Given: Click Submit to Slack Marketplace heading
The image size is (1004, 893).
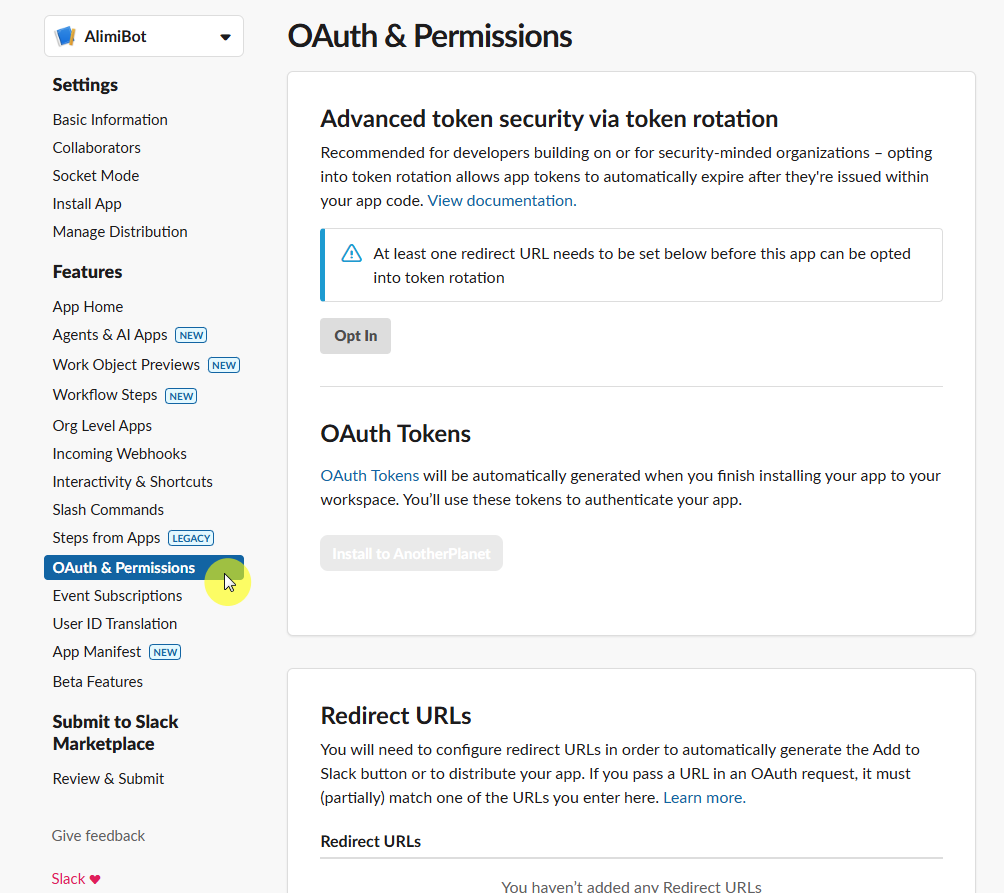Looking at the screenshot, I should coord(116,733).
